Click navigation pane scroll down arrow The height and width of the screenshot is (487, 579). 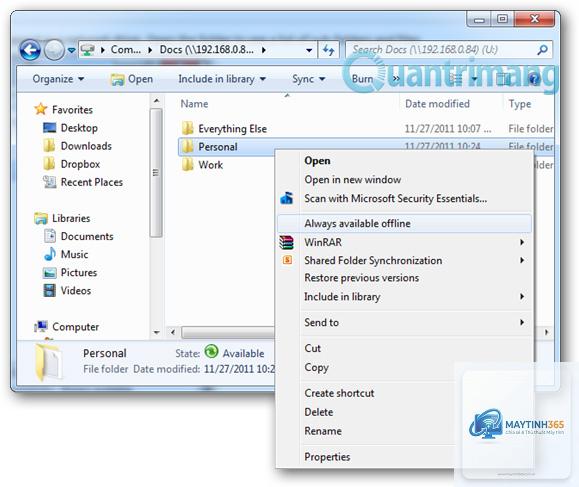pyautogui.click(x=157, y=332)
